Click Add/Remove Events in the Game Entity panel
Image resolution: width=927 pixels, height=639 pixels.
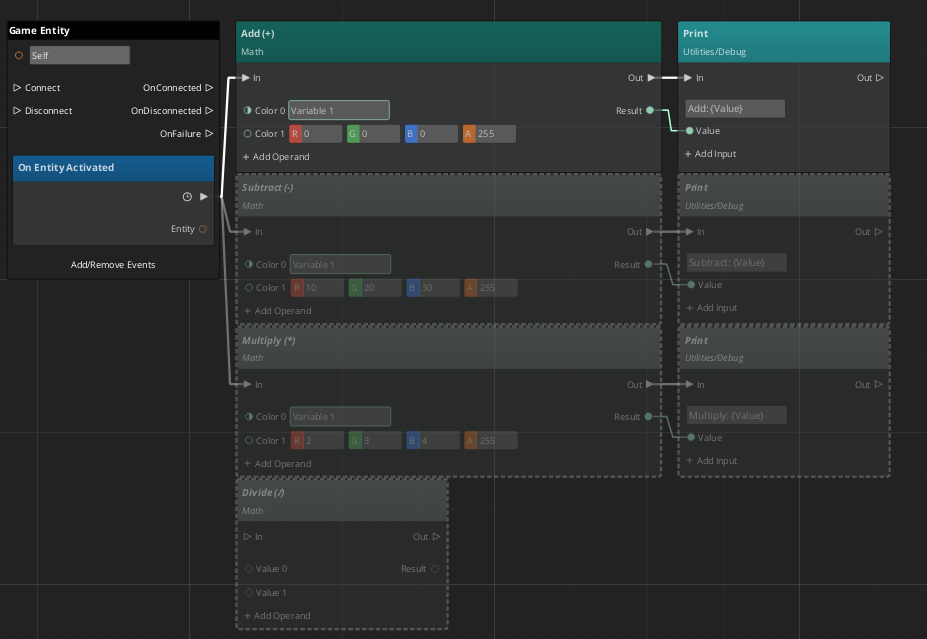pyautogui.click(x=112, y=264)
